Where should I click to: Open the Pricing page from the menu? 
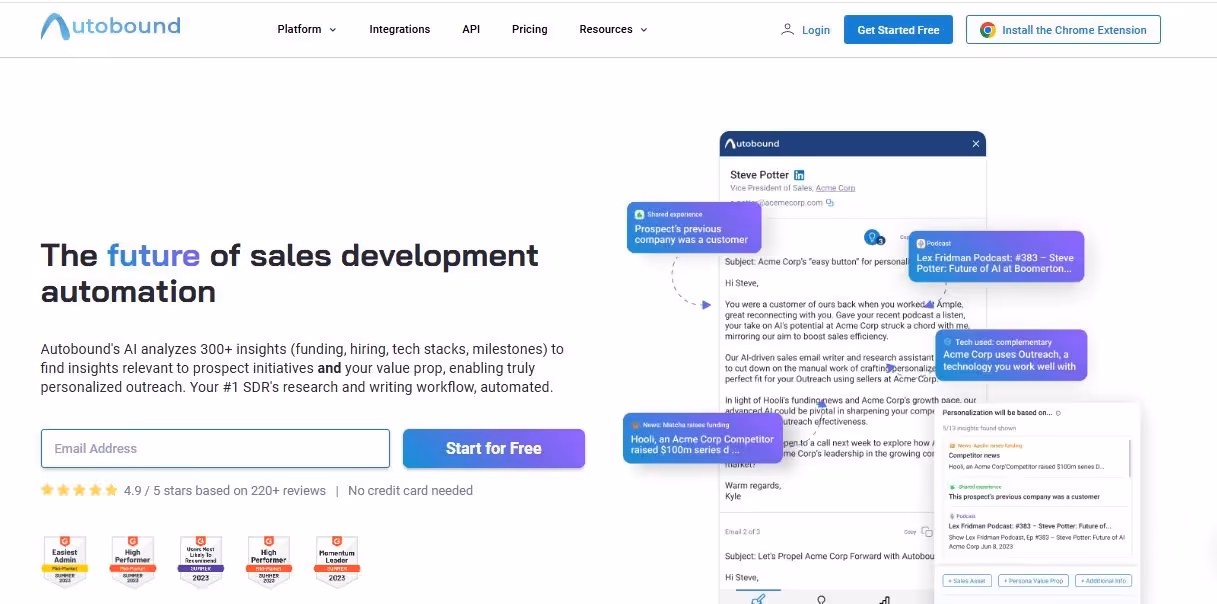529,29
